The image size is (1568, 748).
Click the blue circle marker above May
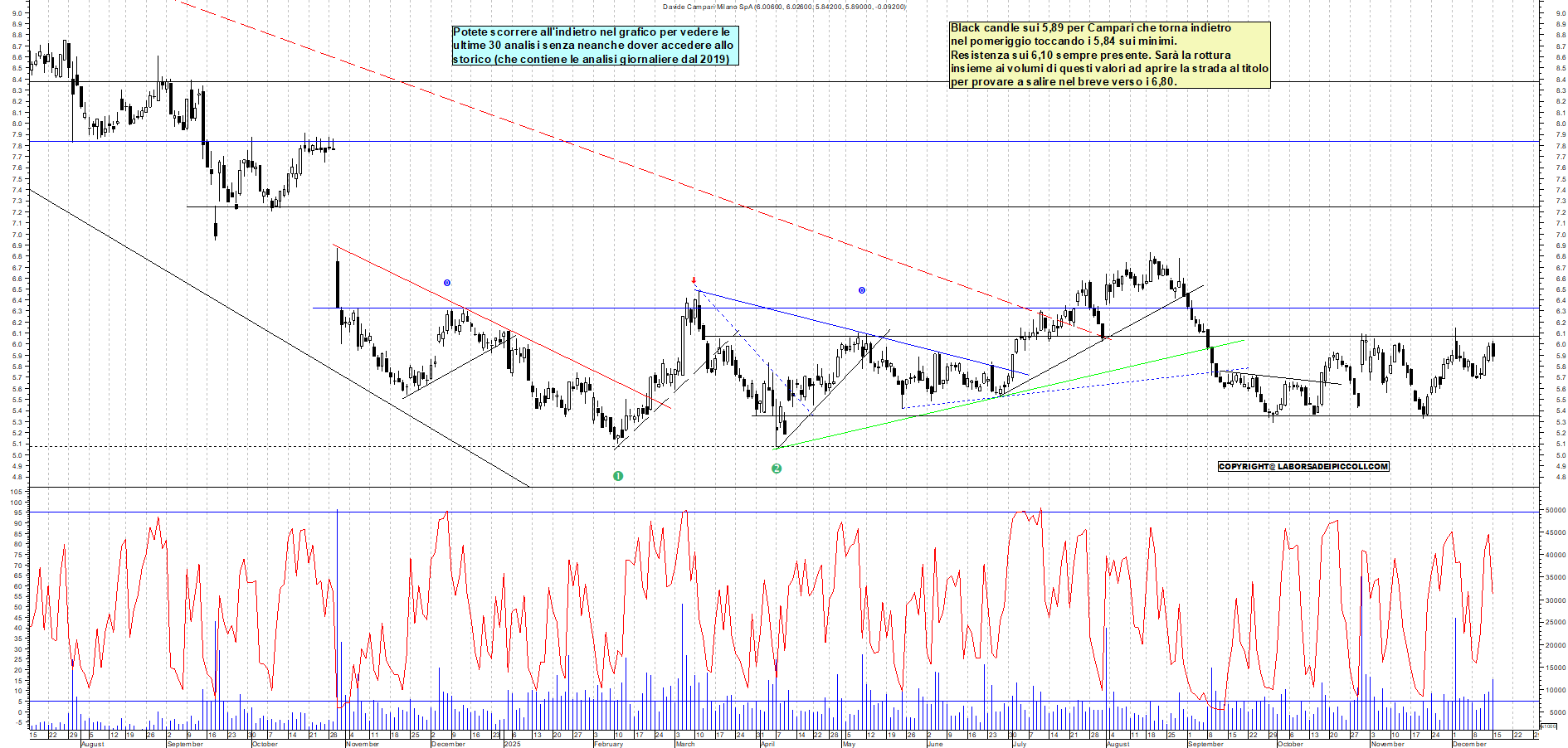[x=861, y=290]
